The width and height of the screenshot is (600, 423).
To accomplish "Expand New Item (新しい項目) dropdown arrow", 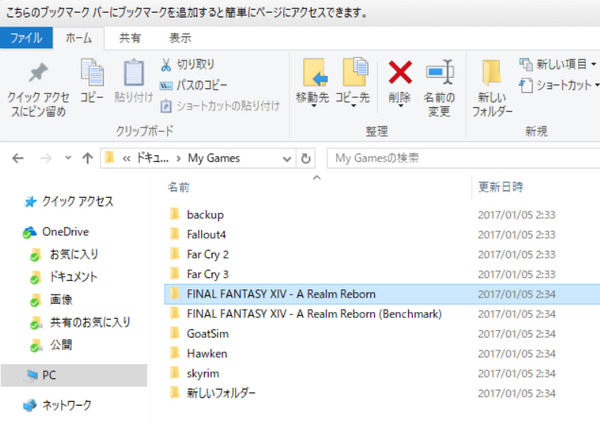I will pos(593,64).
